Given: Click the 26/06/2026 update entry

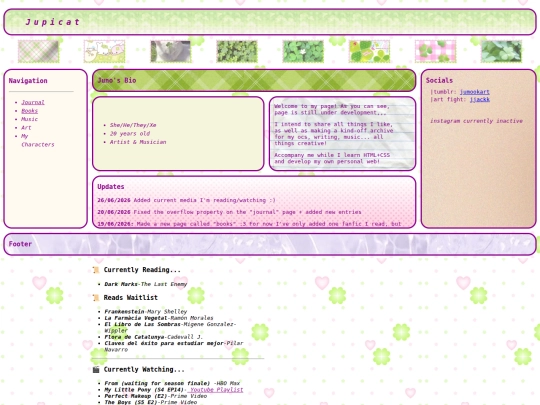Looking at the screenshot, I should [186, 200].
